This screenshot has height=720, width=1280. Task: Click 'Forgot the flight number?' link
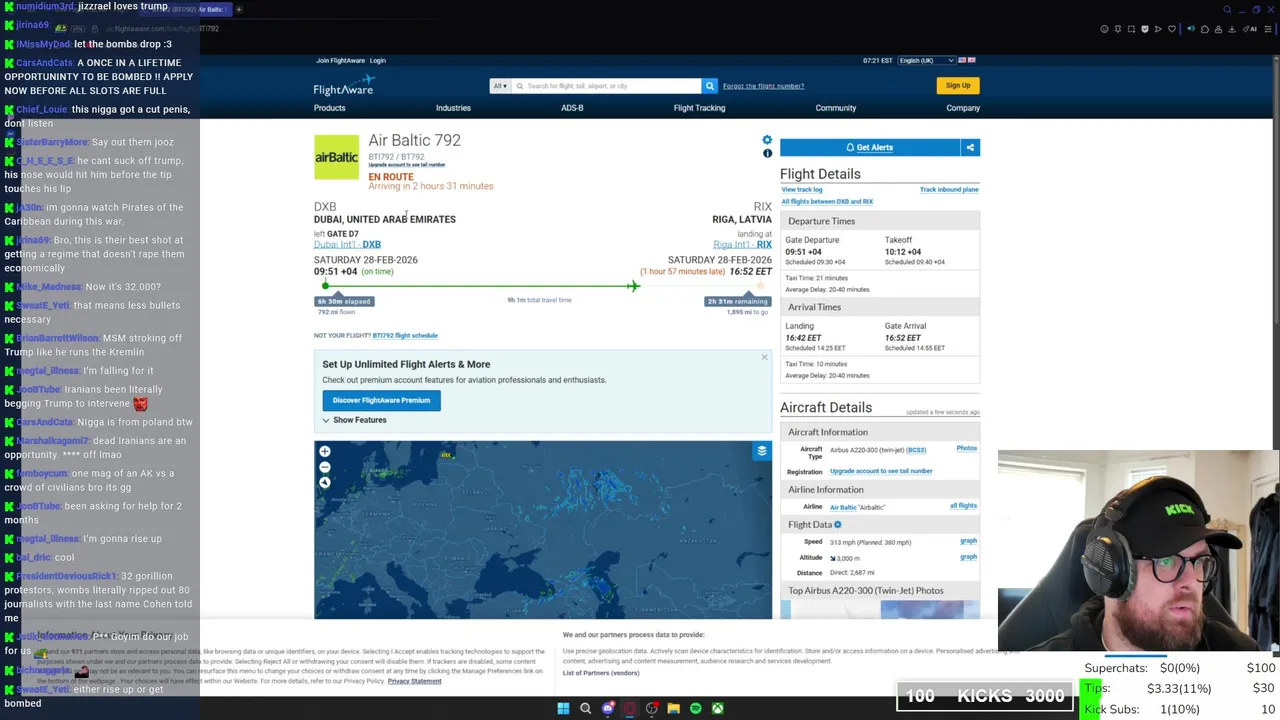pos(763,86)
